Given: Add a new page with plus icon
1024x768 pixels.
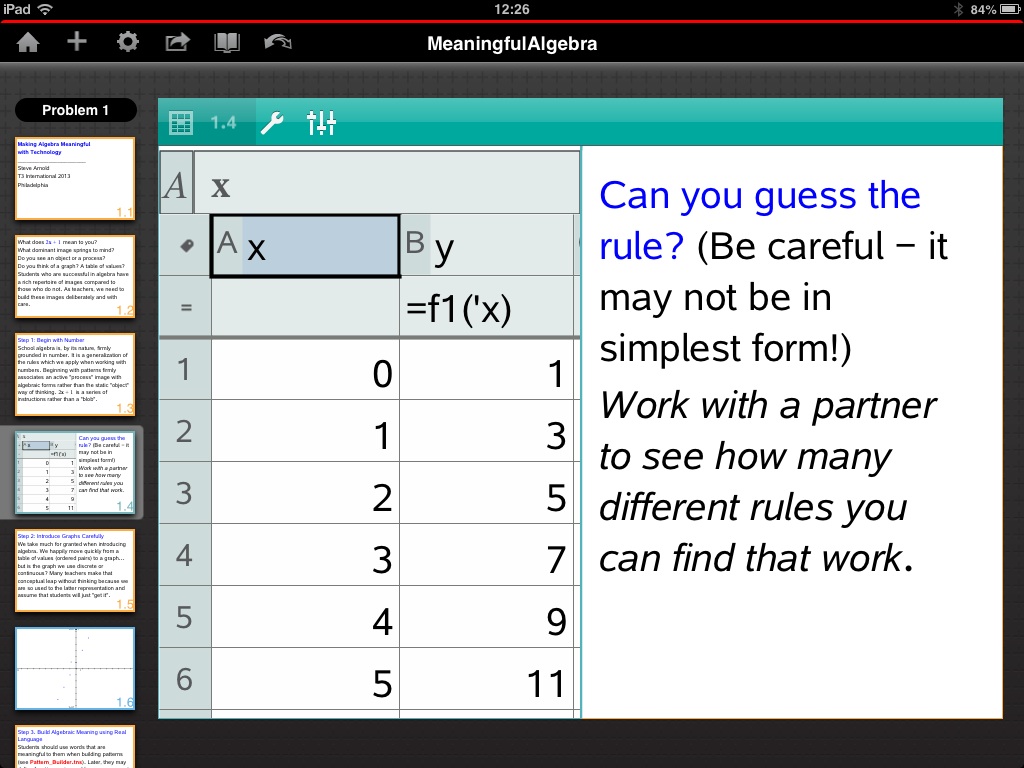Looking at the screenshot, I should [77, 42].
